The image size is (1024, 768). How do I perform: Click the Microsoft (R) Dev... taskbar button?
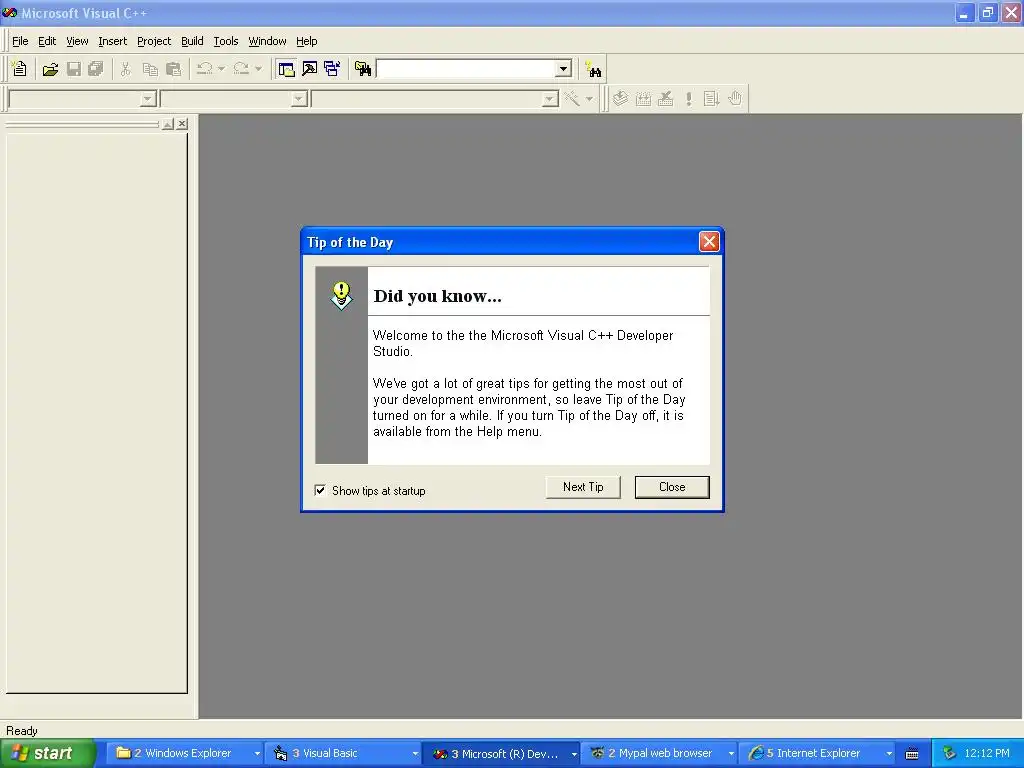pos(500,754)
